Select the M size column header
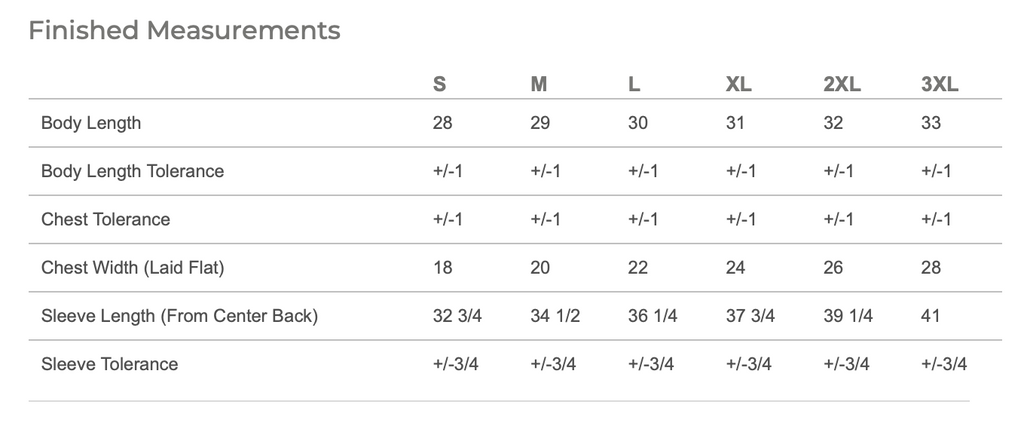Screen dimensions: 1024x432 (x=539, y=84)
